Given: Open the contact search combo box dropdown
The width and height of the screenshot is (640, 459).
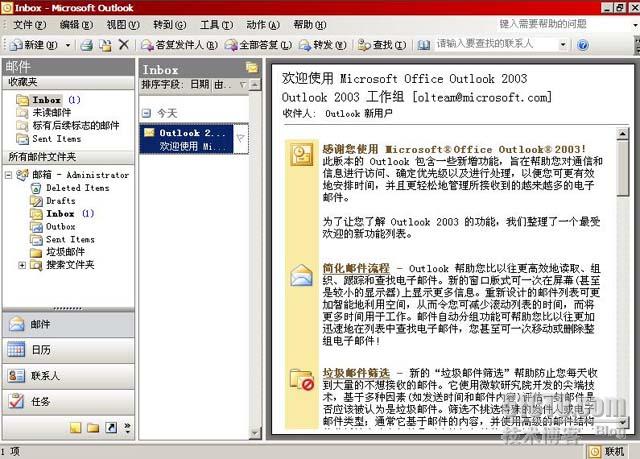Looking at the screenshot, I should (563, 45).
